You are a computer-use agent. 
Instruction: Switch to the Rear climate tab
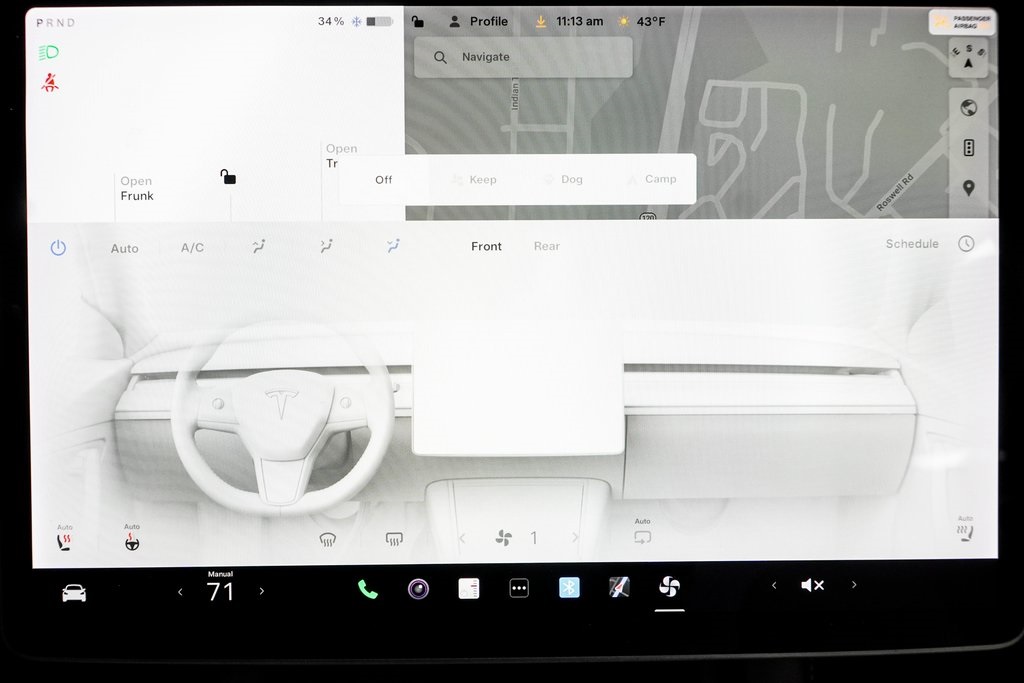pos(547,246)
